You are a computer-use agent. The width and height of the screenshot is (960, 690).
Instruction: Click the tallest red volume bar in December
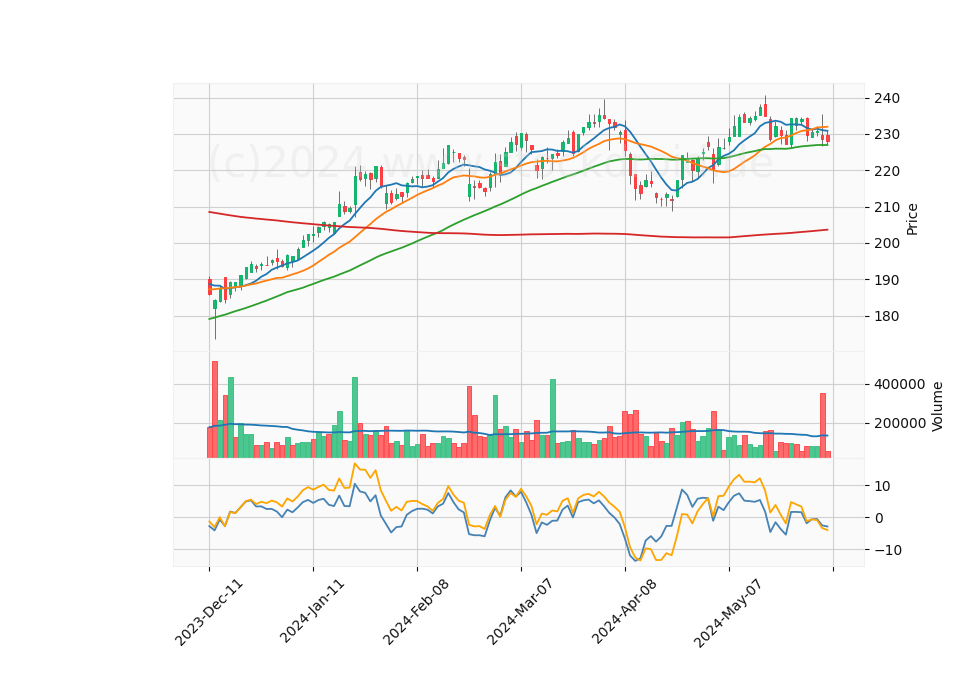pos(215,409)
